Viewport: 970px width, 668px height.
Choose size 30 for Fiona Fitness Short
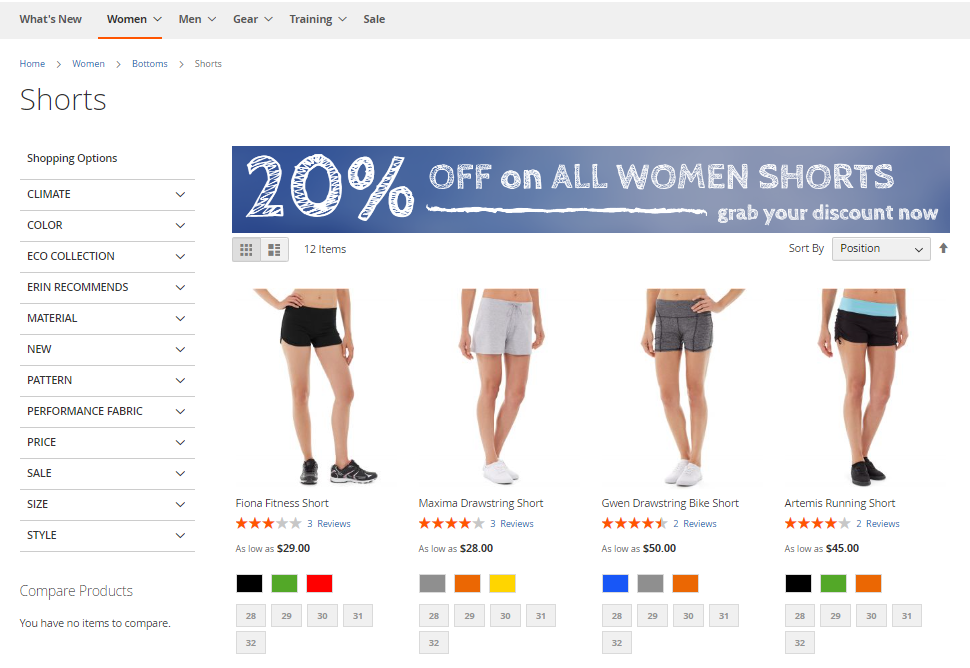coord(322,615)
